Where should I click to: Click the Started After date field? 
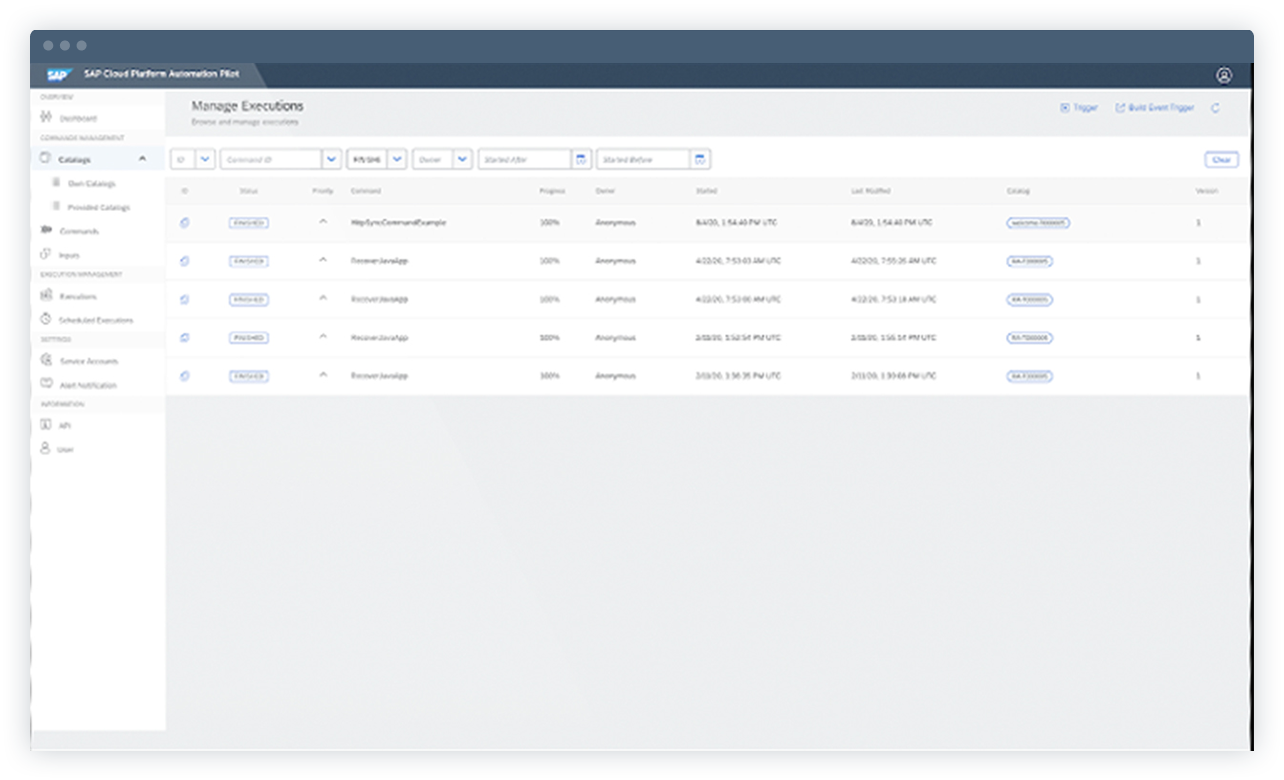pyautogui.click(x=525, y=160)
